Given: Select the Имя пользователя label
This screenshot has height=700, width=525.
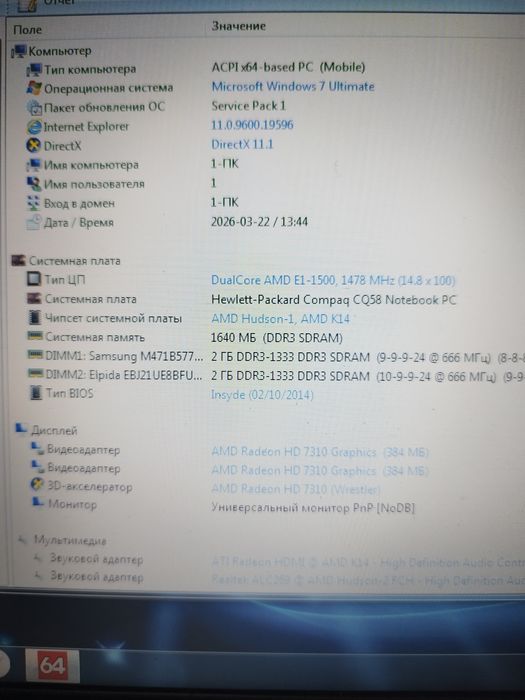Looking at the screenshot, I should (x=94, y=184).
